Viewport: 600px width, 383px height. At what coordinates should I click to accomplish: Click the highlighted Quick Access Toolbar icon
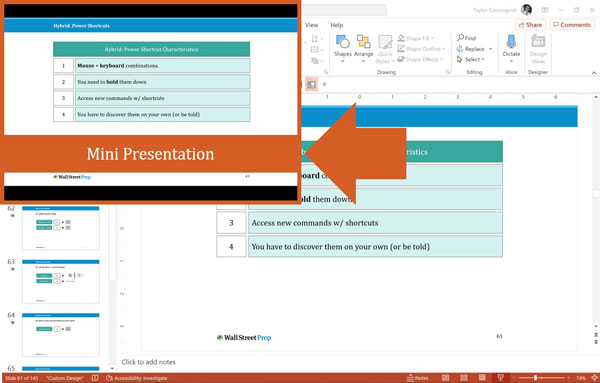311,85
